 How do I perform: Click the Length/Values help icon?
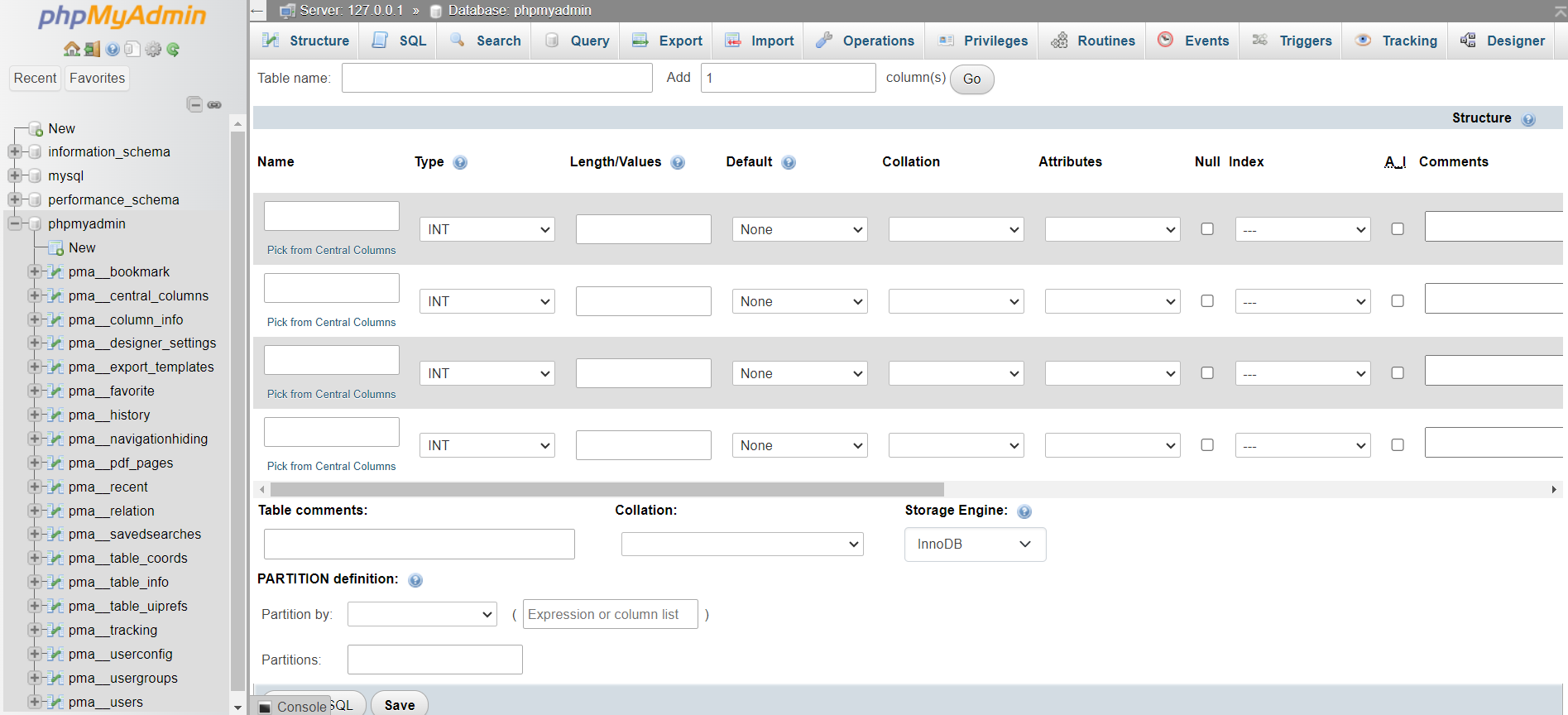678,162
